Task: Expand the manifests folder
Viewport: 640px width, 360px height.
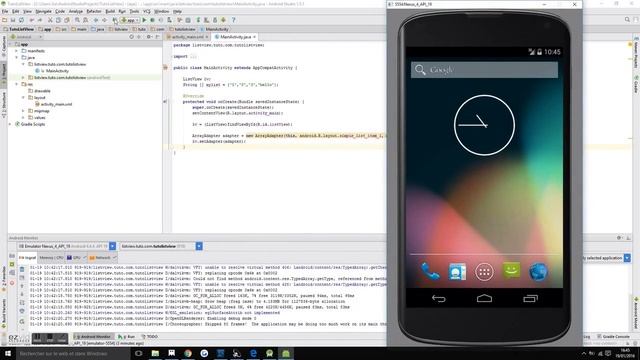Action: pos(17,51)
